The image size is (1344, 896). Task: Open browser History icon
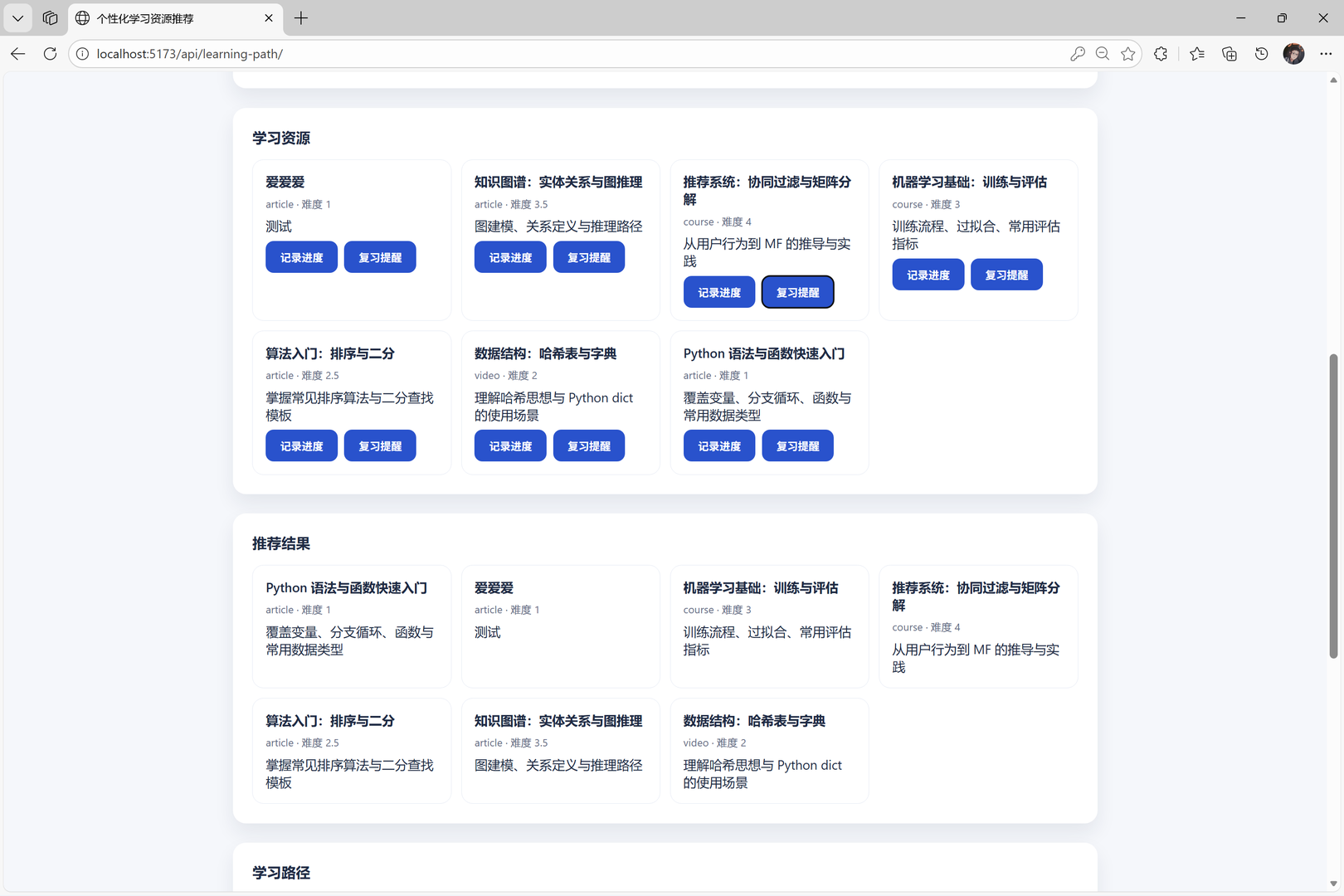coord(1261,53)
